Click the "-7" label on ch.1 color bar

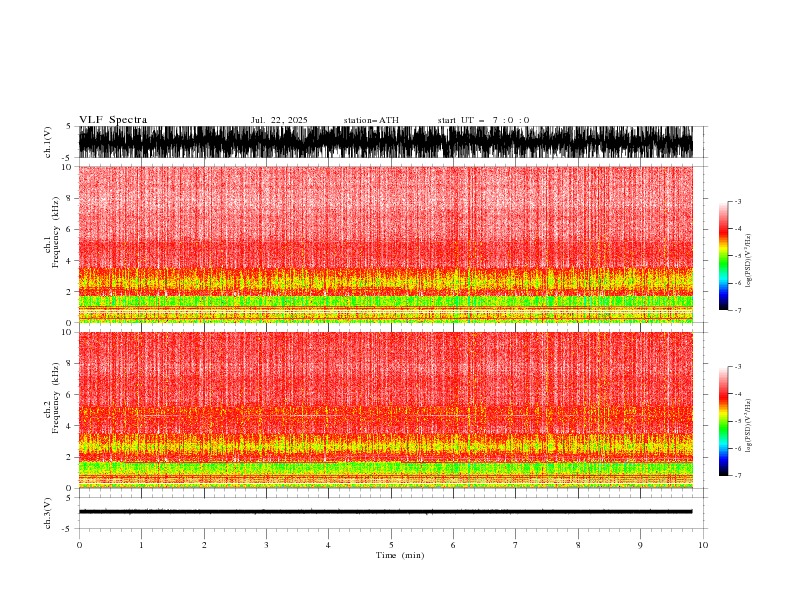(x=737, y=310)
